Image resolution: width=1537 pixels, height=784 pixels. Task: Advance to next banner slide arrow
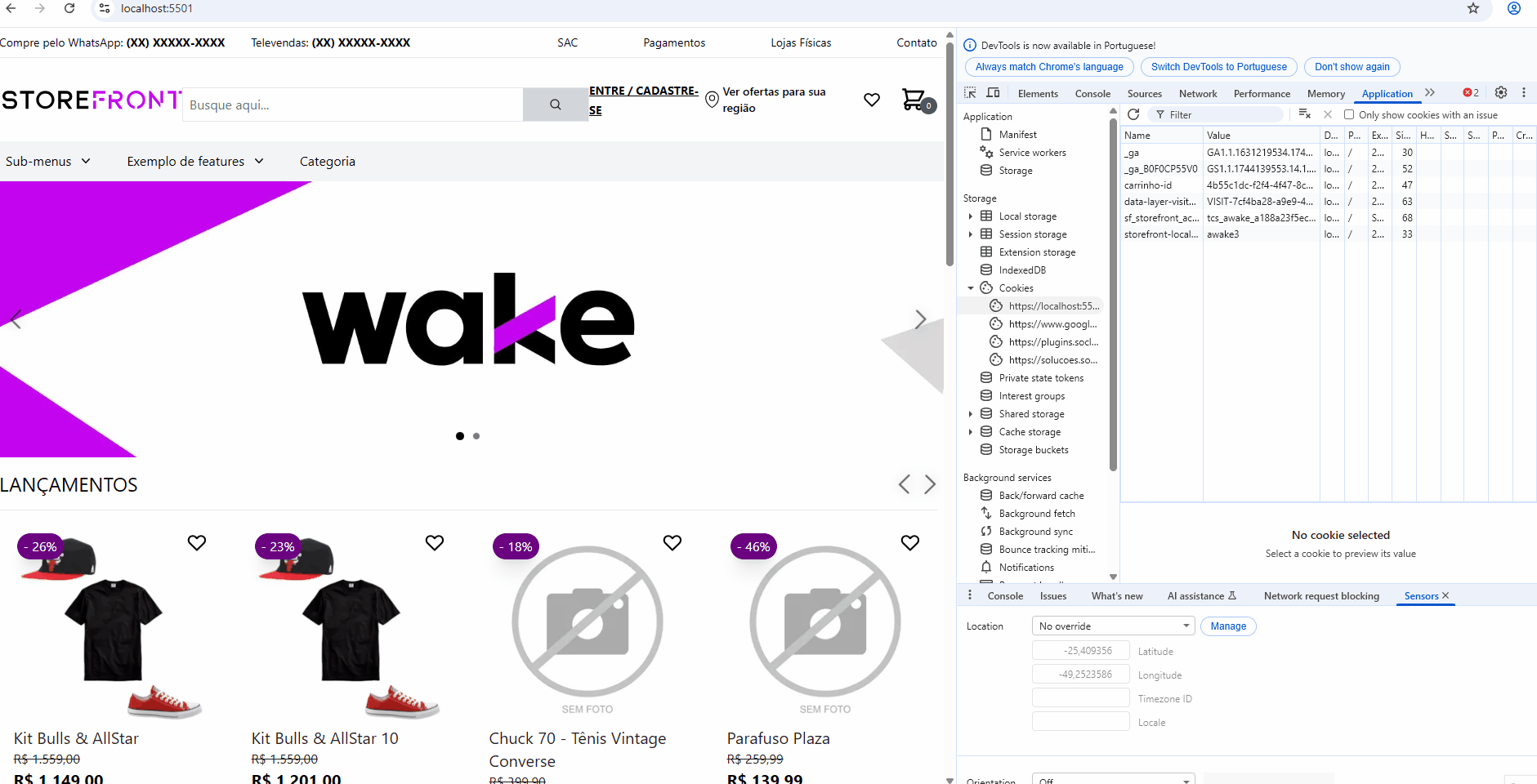click(921, 319)
